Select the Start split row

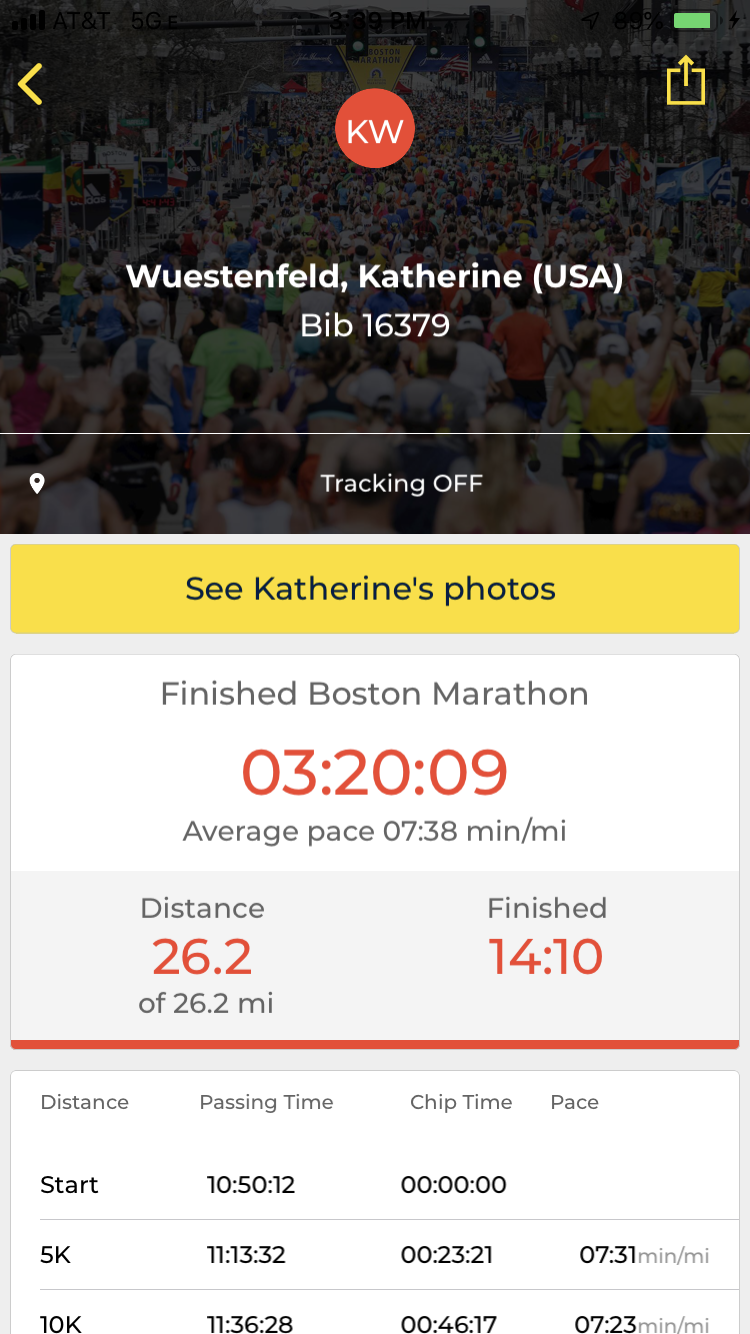[x=375, y=1185]
